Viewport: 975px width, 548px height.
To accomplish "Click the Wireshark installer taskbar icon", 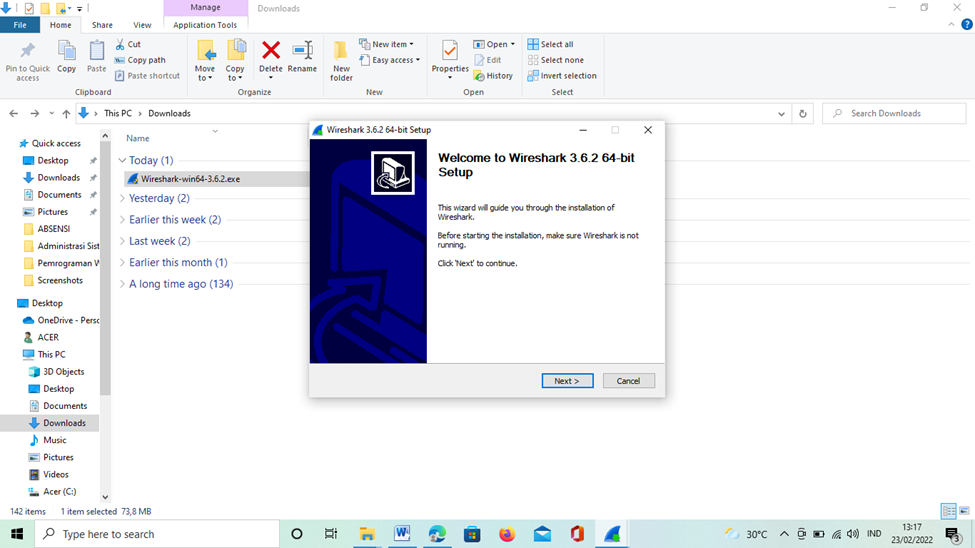I will coord(612,534).
